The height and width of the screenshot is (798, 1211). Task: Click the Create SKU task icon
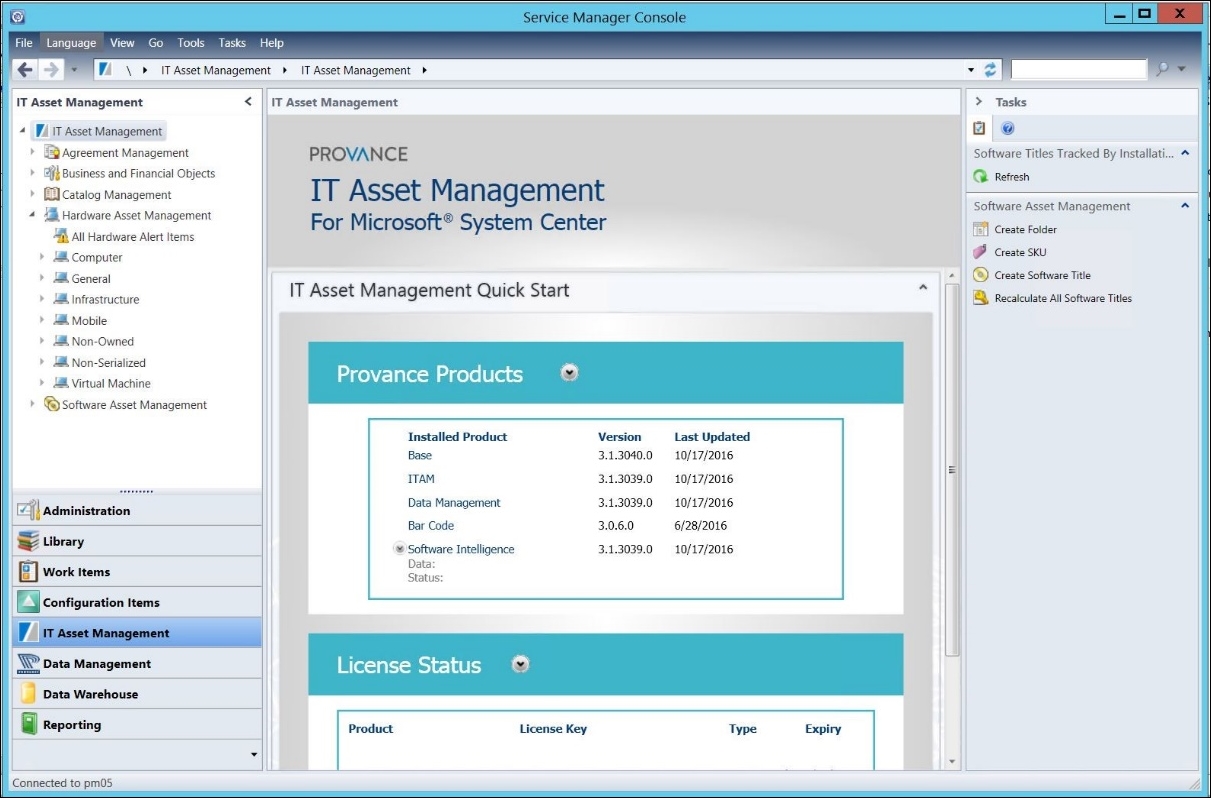[x=981, y=253]
